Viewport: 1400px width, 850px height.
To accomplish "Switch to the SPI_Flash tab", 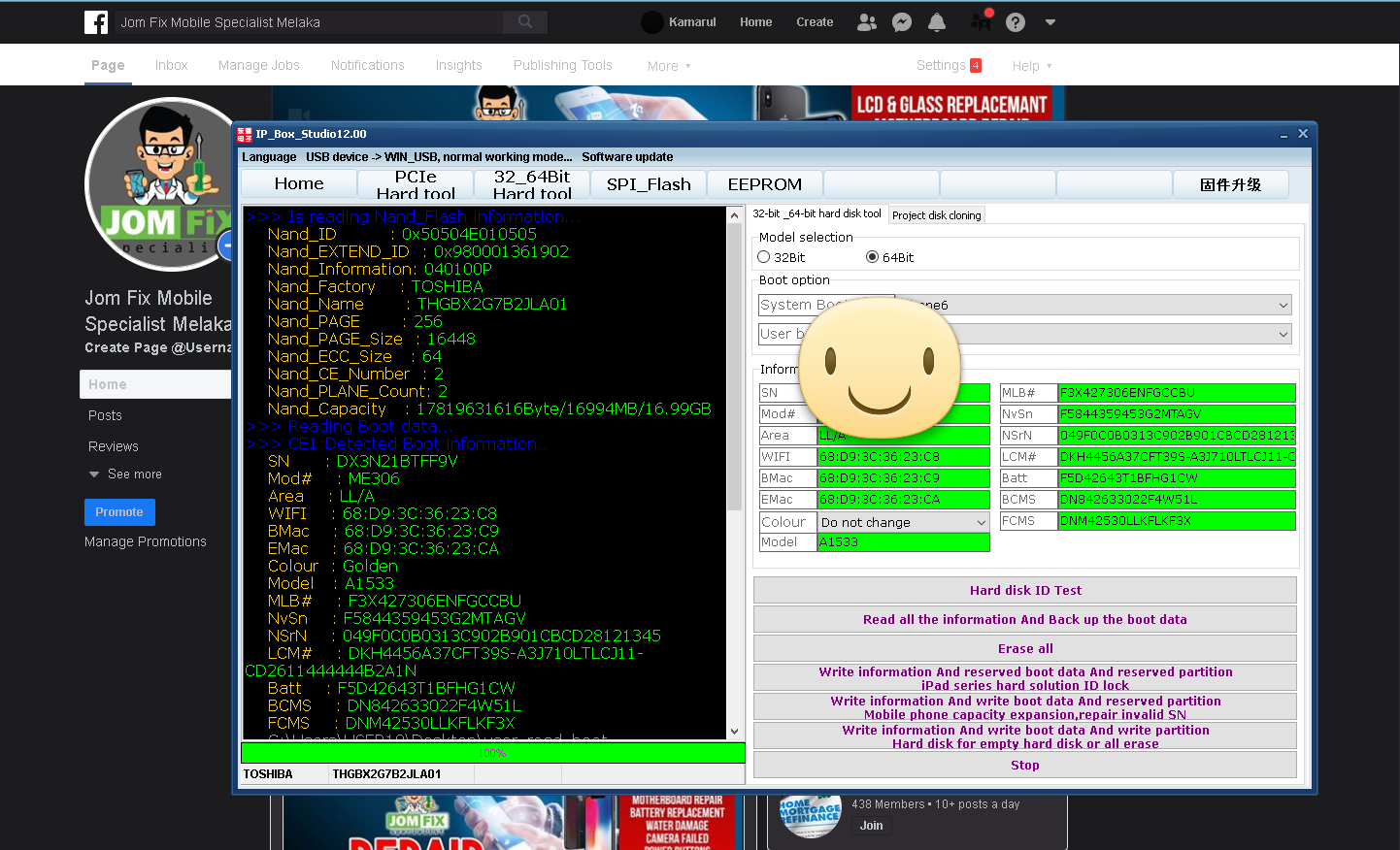I will [x=649, y=184].
